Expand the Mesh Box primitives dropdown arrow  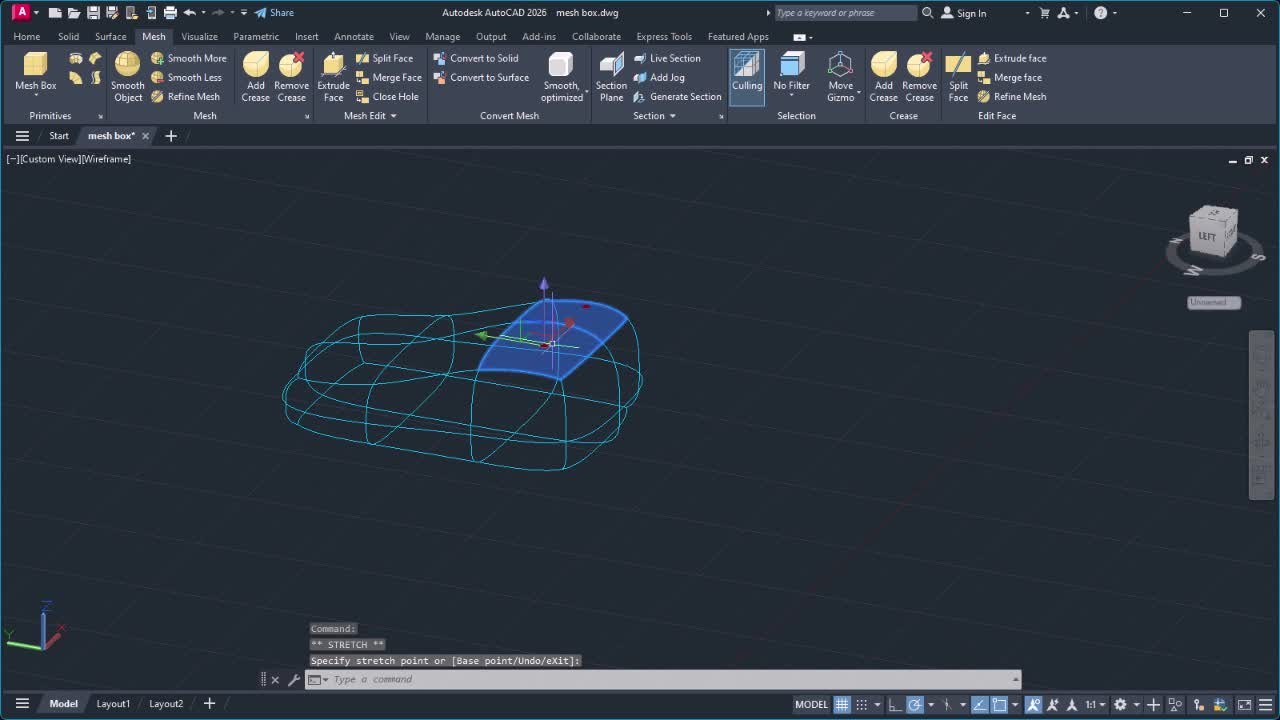[36, 97]
